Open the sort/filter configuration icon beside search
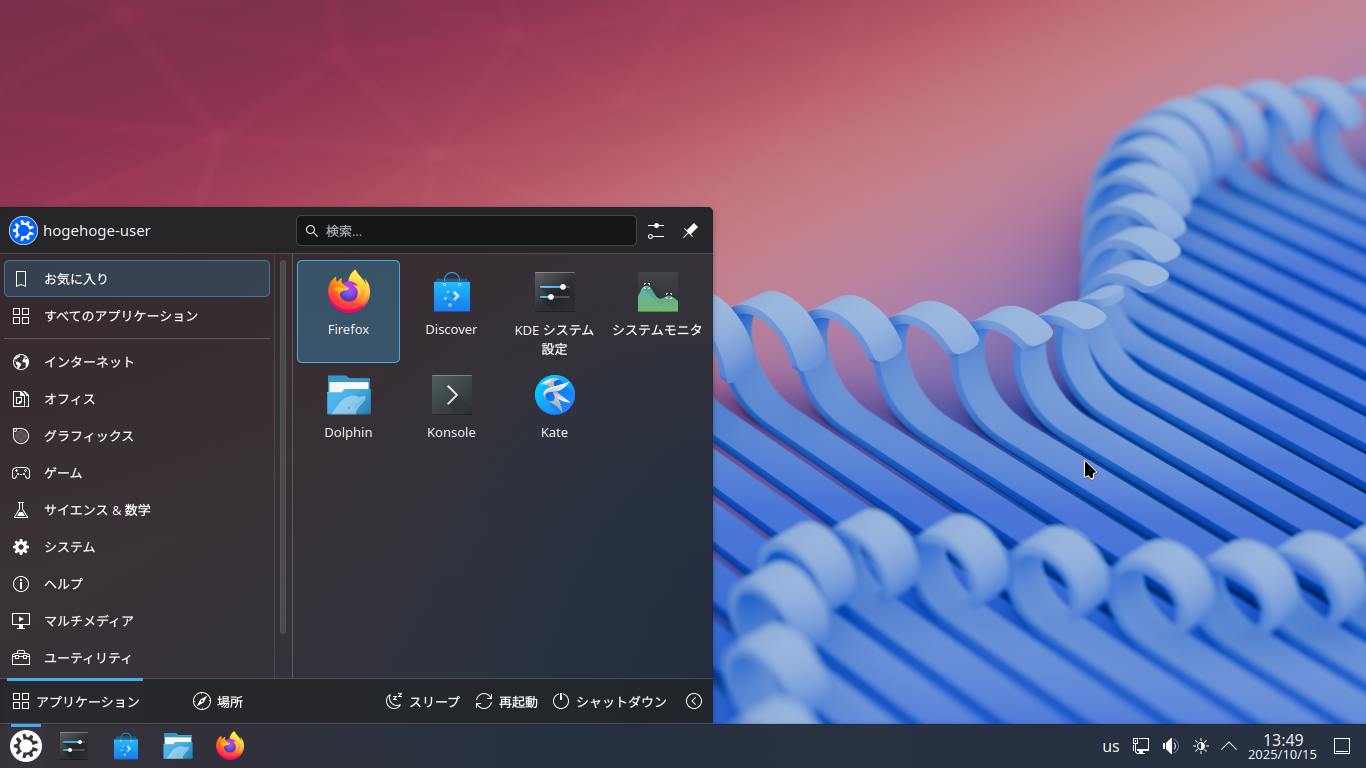Image resolution: width=1366 pixels, height=768 pixels. click(656, 230)
